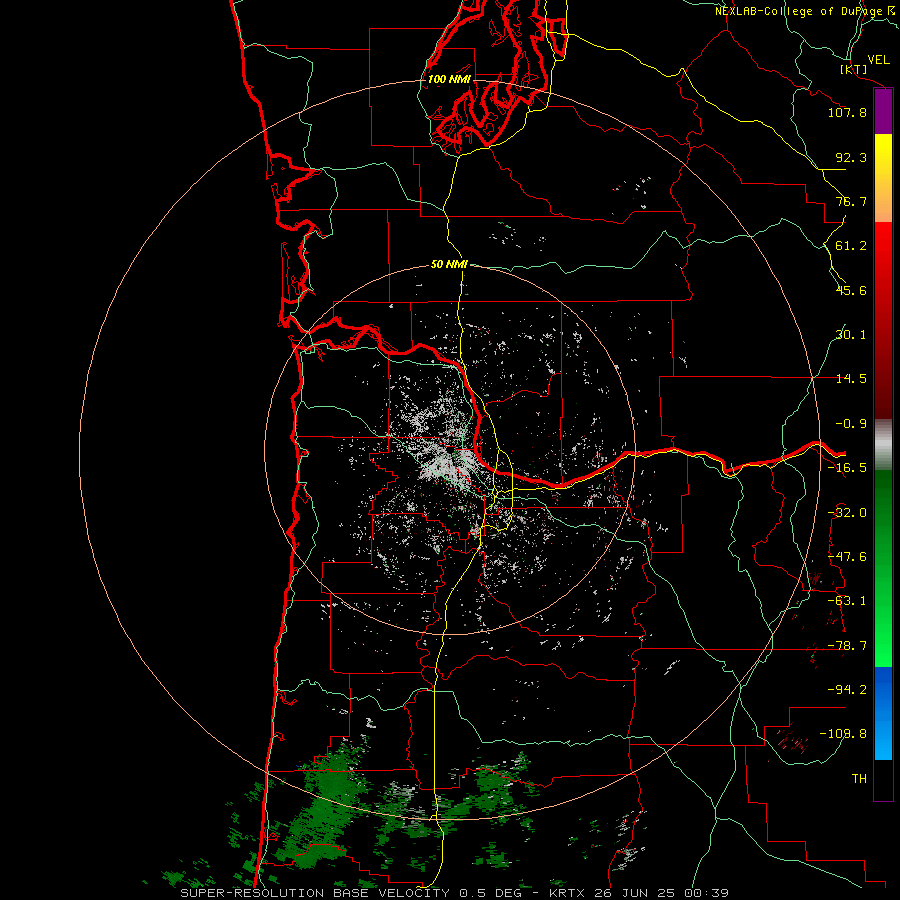Click the TH label beside the color bar
Image resolution: width=900 pixels, height=900 pixels.
pos(859,778)
